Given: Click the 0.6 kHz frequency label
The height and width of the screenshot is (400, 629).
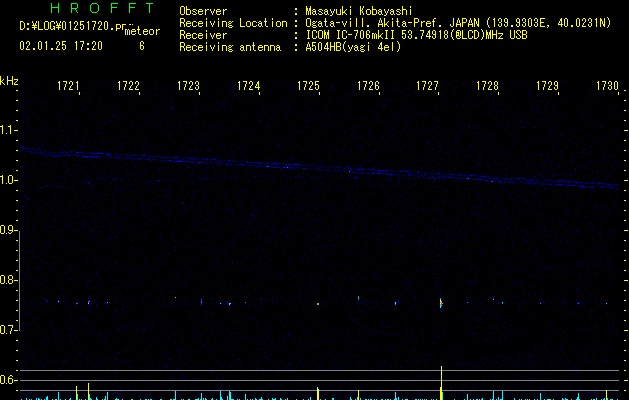Looking at the screenshot, I should click(8, 380).
